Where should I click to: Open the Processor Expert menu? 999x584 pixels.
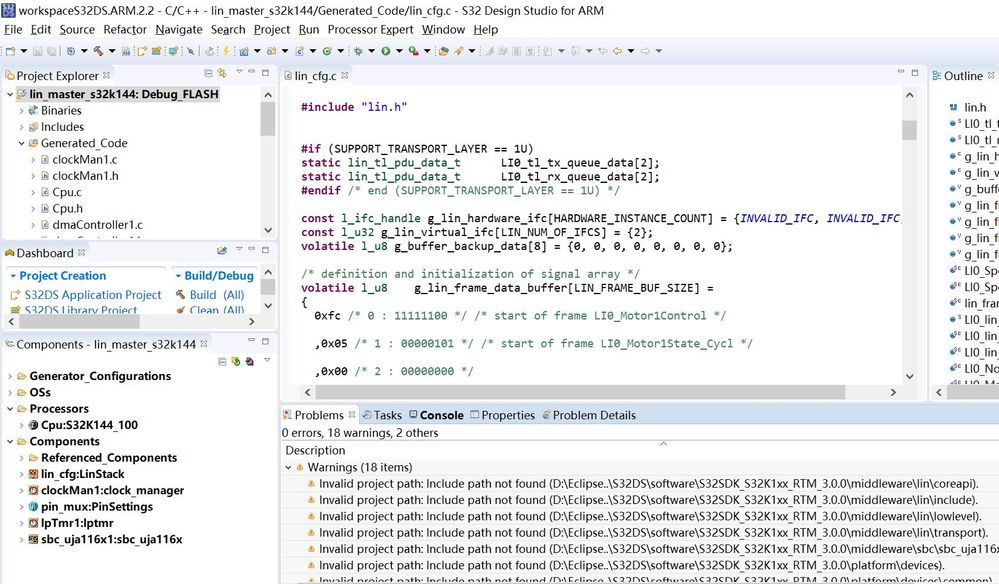pyautogui.click(x=370, y=29)
